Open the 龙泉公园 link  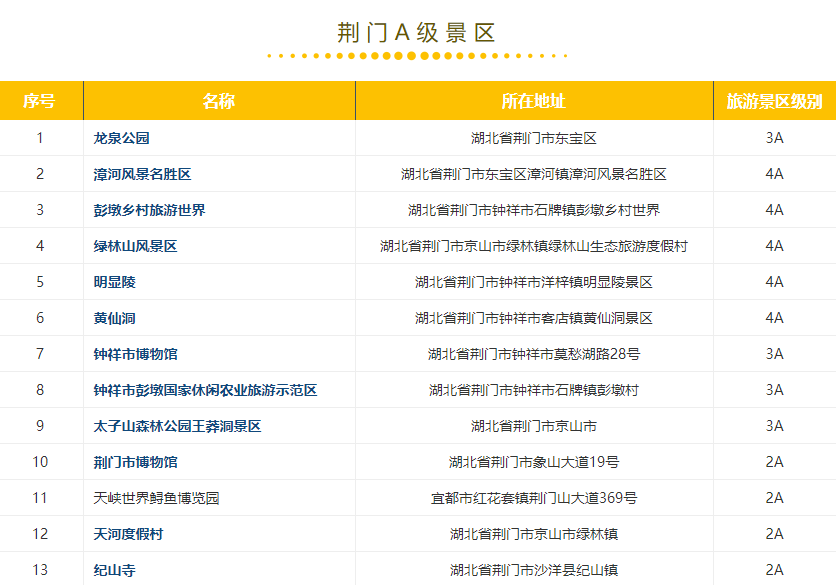(x=121, y=138)
